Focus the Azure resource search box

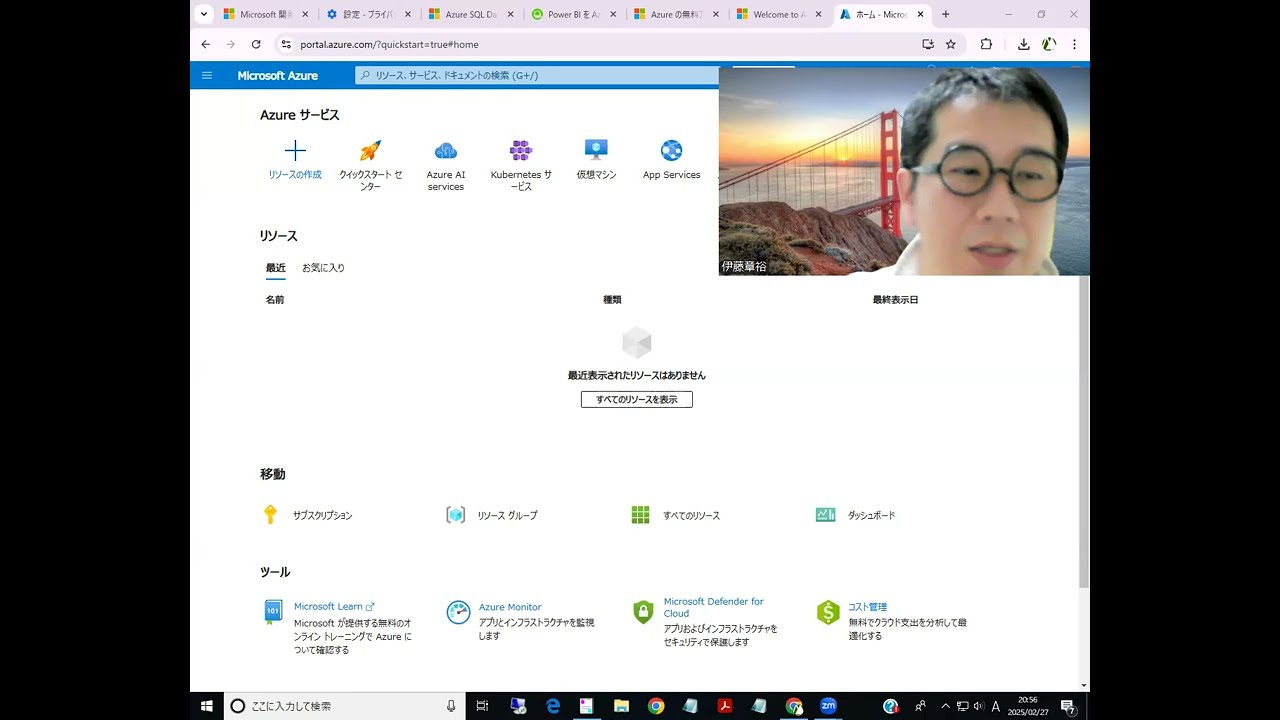(537, 75)
